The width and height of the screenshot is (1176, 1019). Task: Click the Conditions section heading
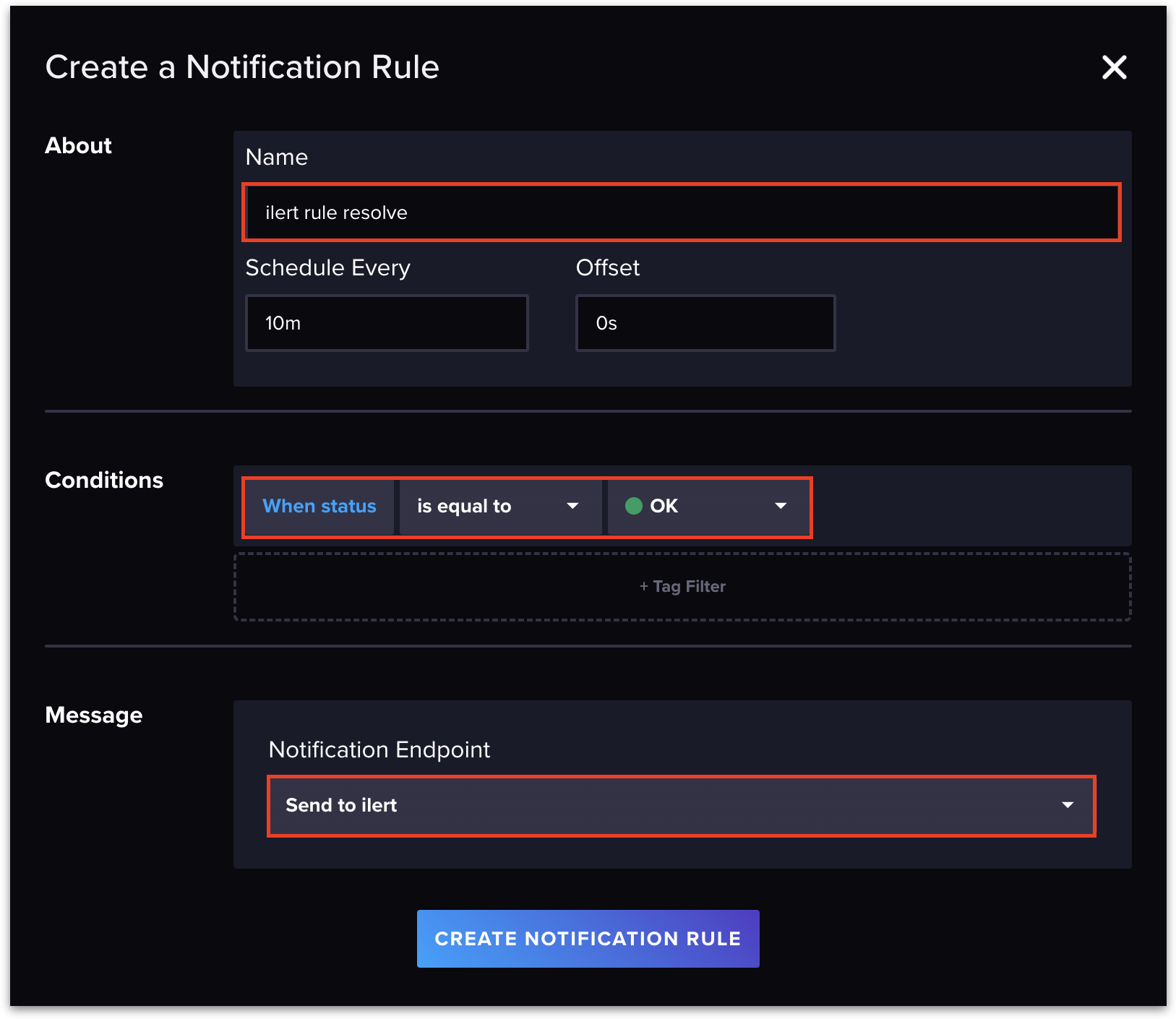point(104,480)
